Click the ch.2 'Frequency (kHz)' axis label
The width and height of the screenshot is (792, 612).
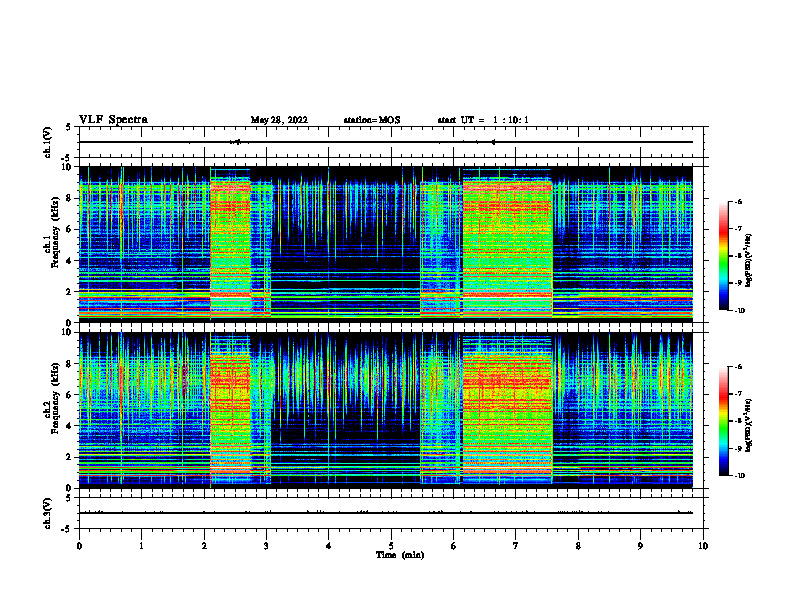click(55, 398)
